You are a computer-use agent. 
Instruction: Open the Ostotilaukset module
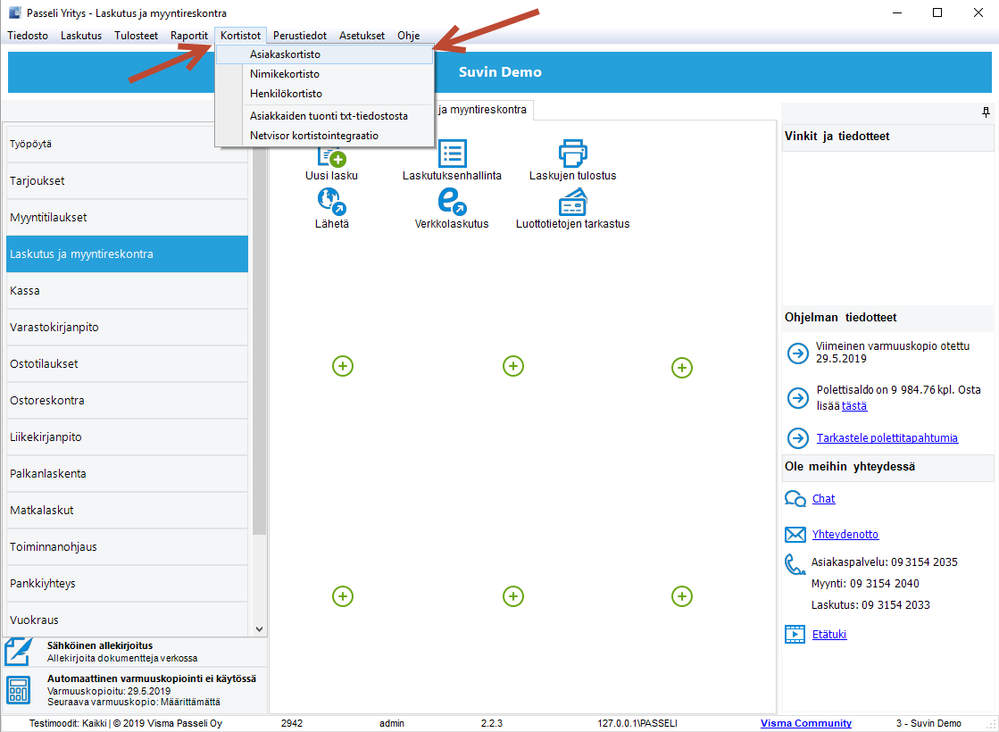pos(127,364)
